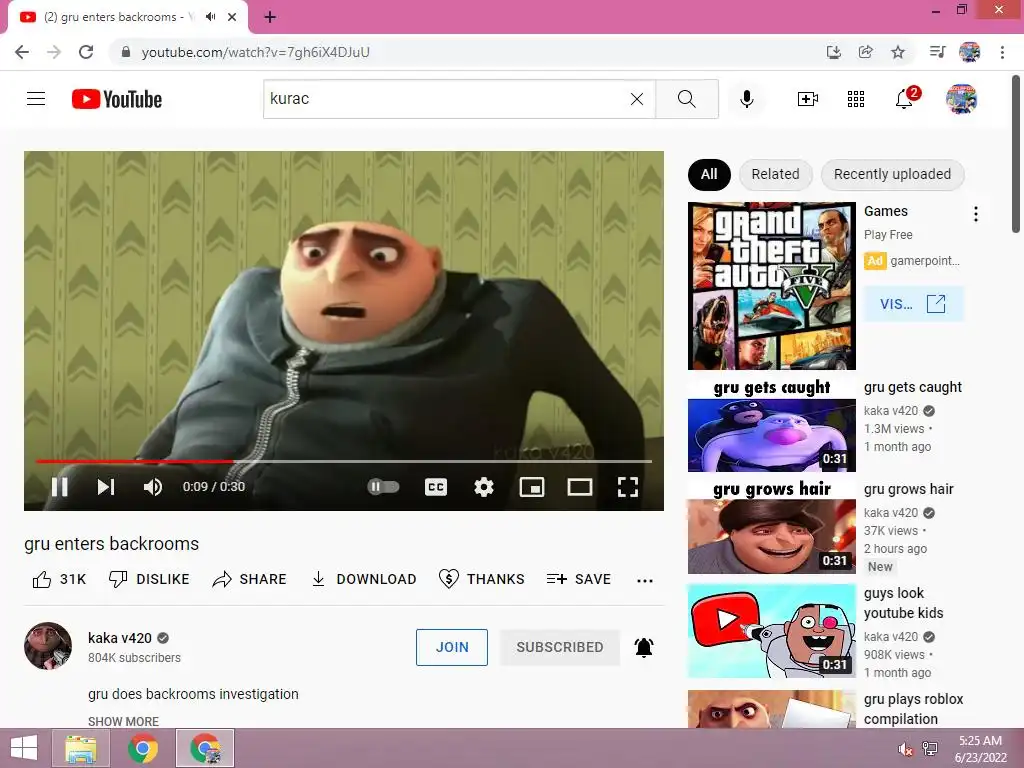Open the first Chrome taskbar icon

tap(143, 748)
